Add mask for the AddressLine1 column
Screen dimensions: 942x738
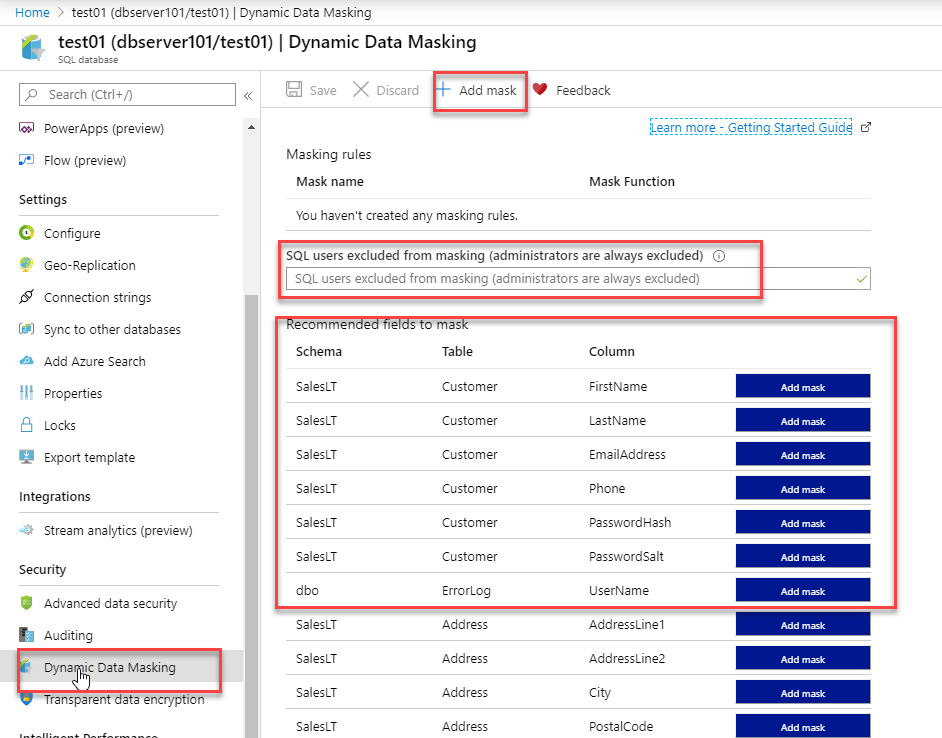tap(803, 624)
